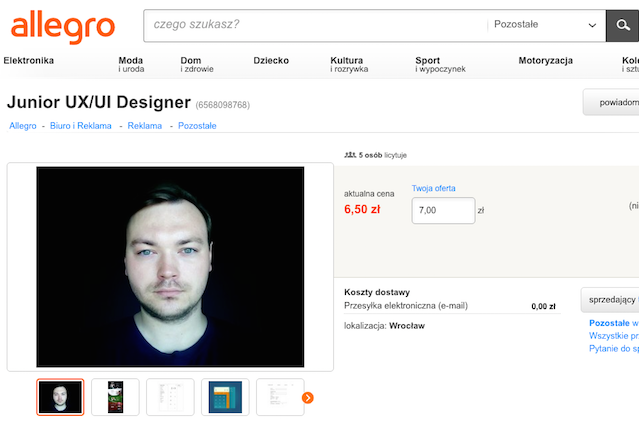Select the first portrait thumbnail
The height and width of the screenshot is (426, 639).
point(61,397)
